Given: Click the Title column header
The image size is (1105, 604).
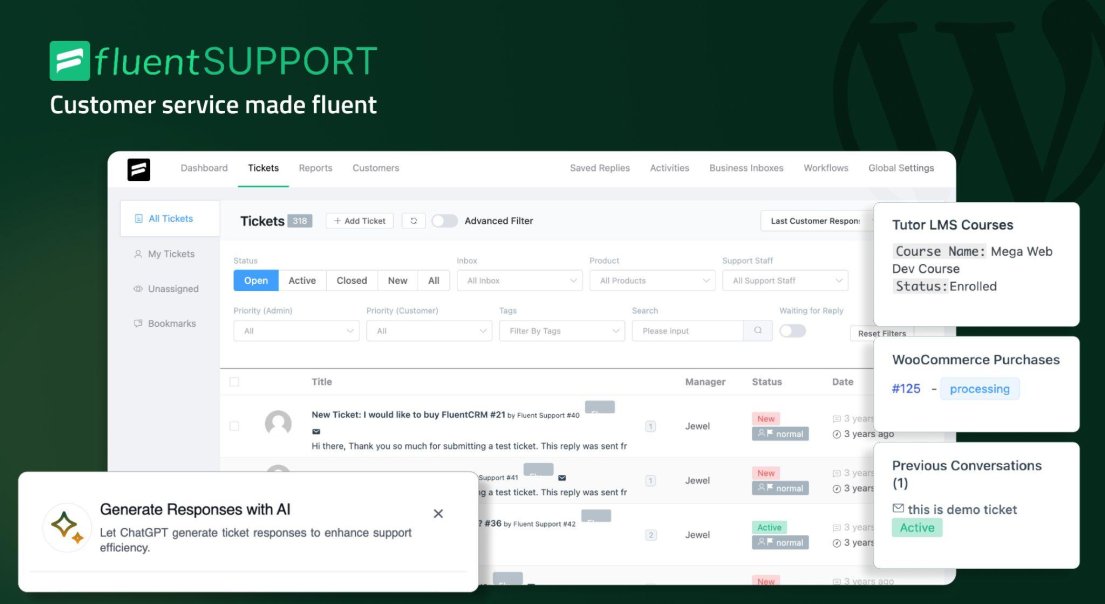Looking at the screenshot, I should (x=322, y=382).
